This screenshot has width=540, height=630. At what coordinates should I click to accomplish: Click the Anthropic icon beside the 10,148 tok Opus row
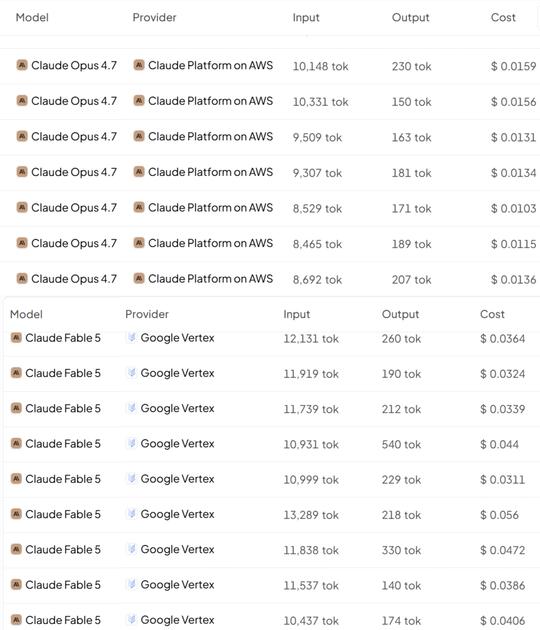tap(22, 65)
